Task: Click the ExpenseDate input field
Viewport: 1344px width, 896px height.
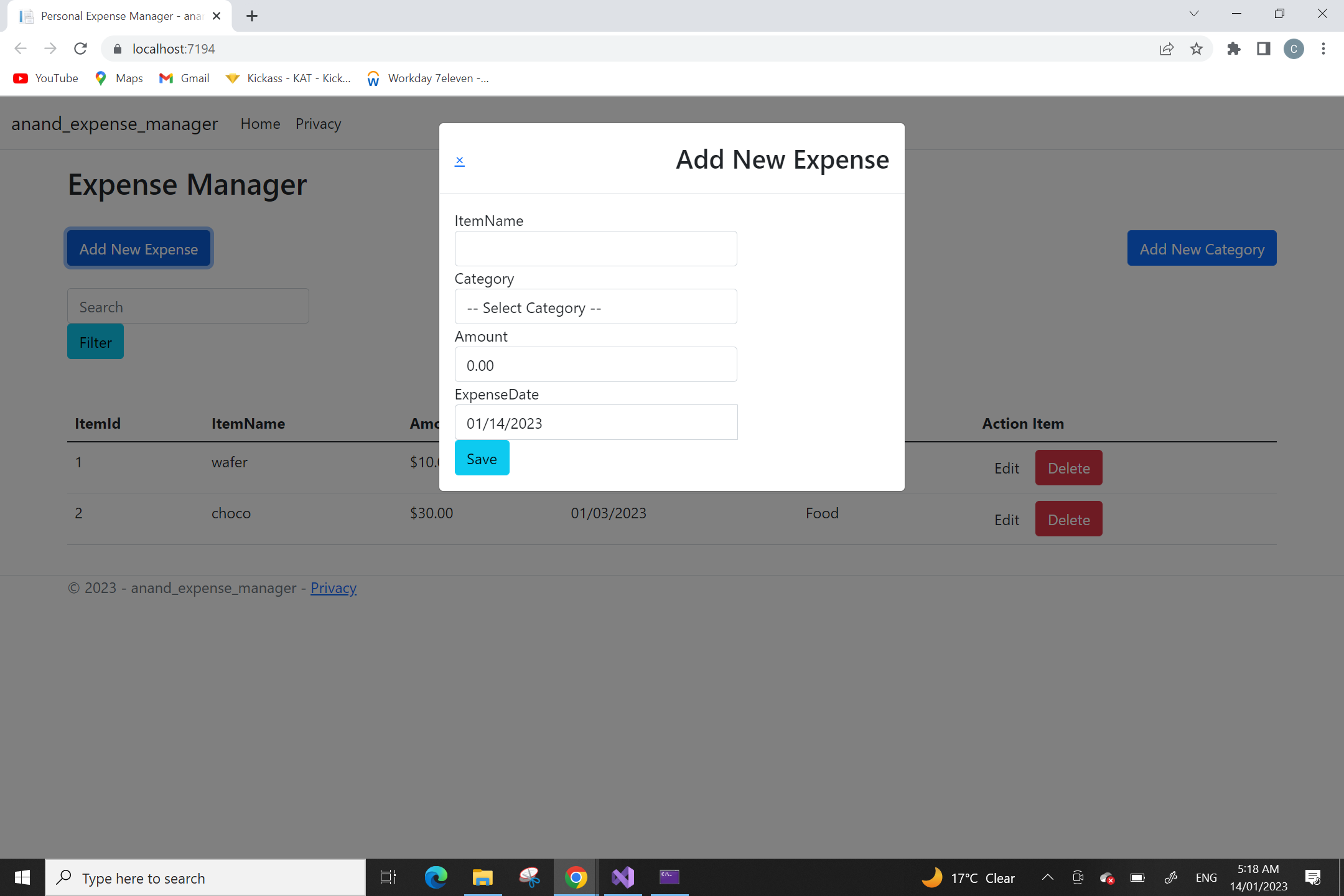Action: point(595,422)
